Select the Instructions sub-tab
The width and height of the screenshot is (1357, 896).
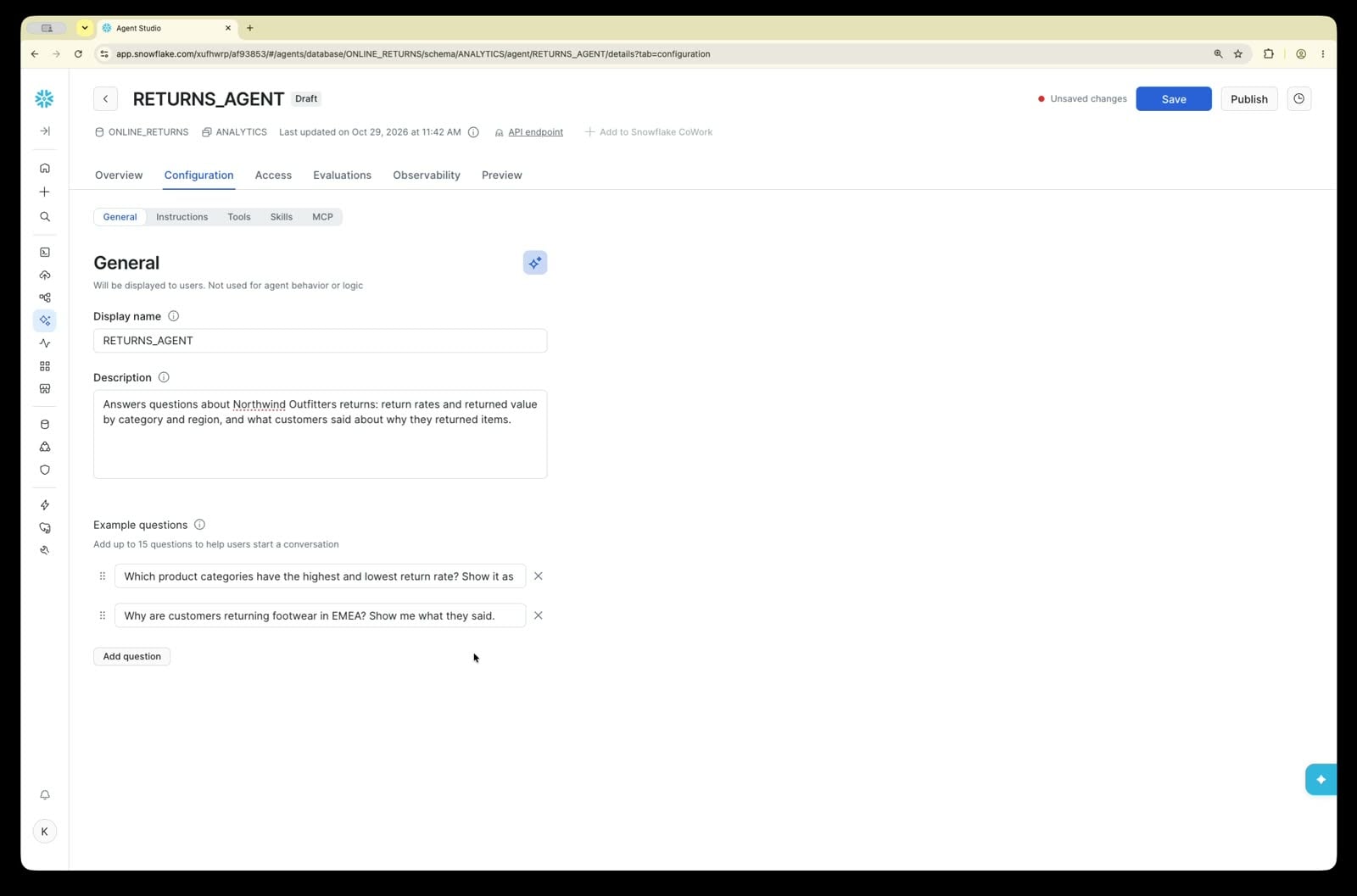[181, 217]
